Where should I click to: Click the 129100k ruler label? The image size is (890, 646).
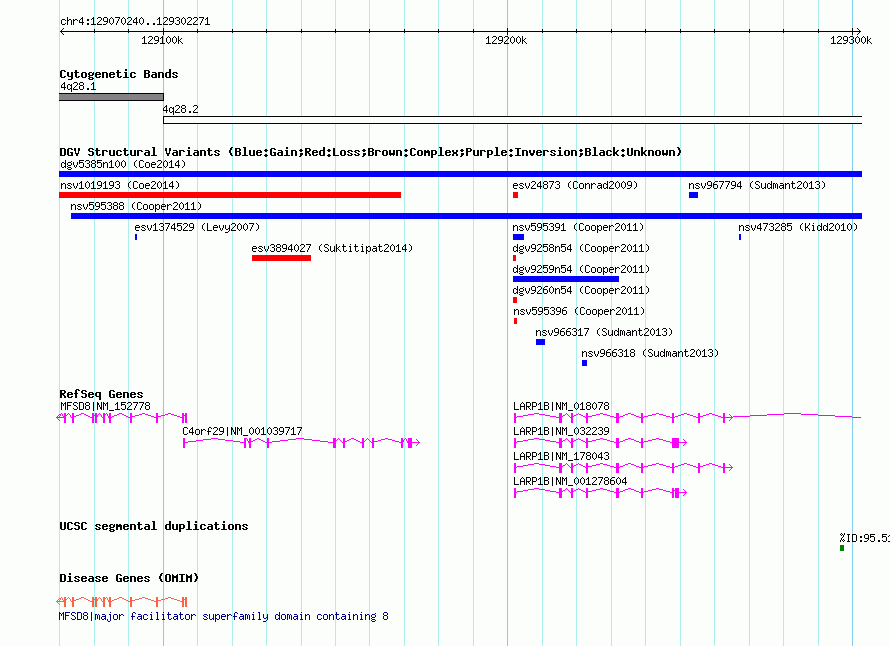pos(162,40)
